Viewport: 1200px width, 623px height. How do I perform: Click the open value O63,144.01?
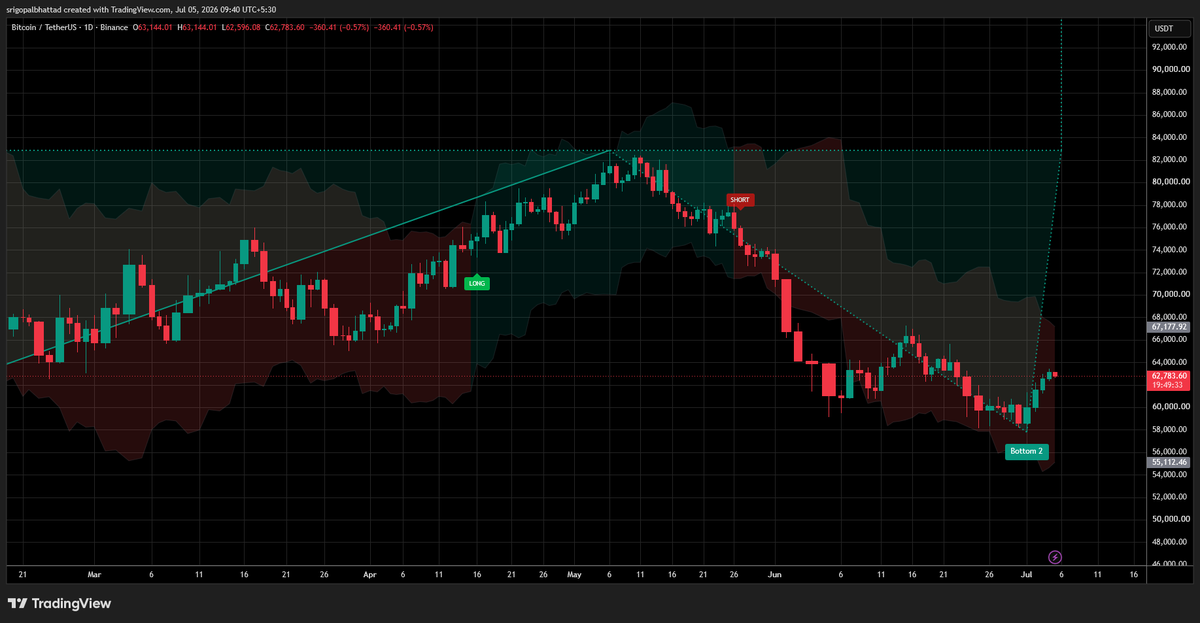click(x=155, y=27)
